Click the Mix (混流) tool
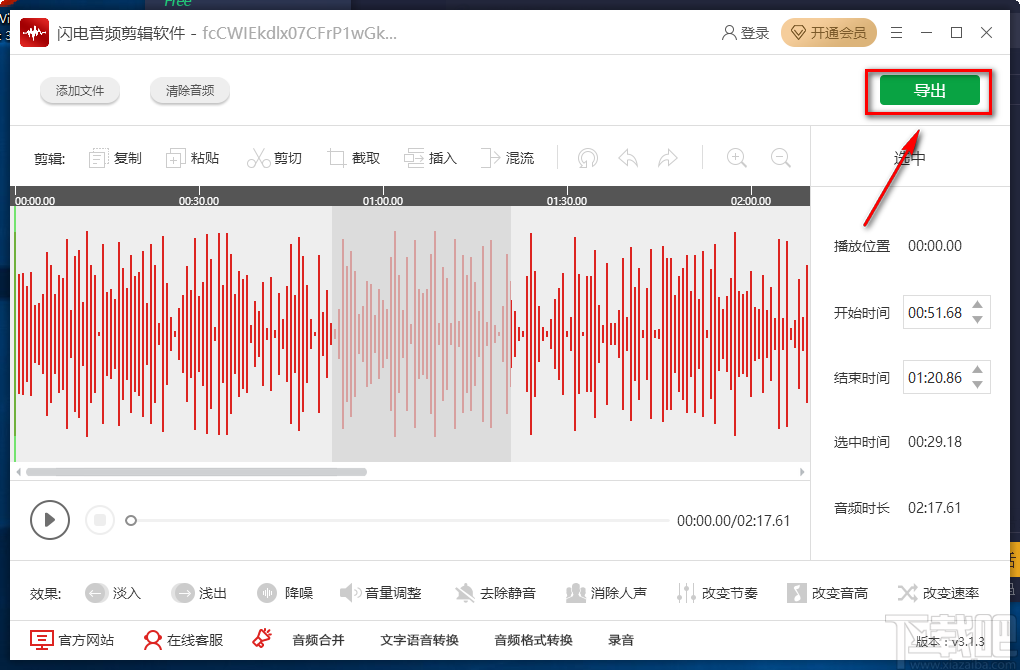 (x=507, y=158)
